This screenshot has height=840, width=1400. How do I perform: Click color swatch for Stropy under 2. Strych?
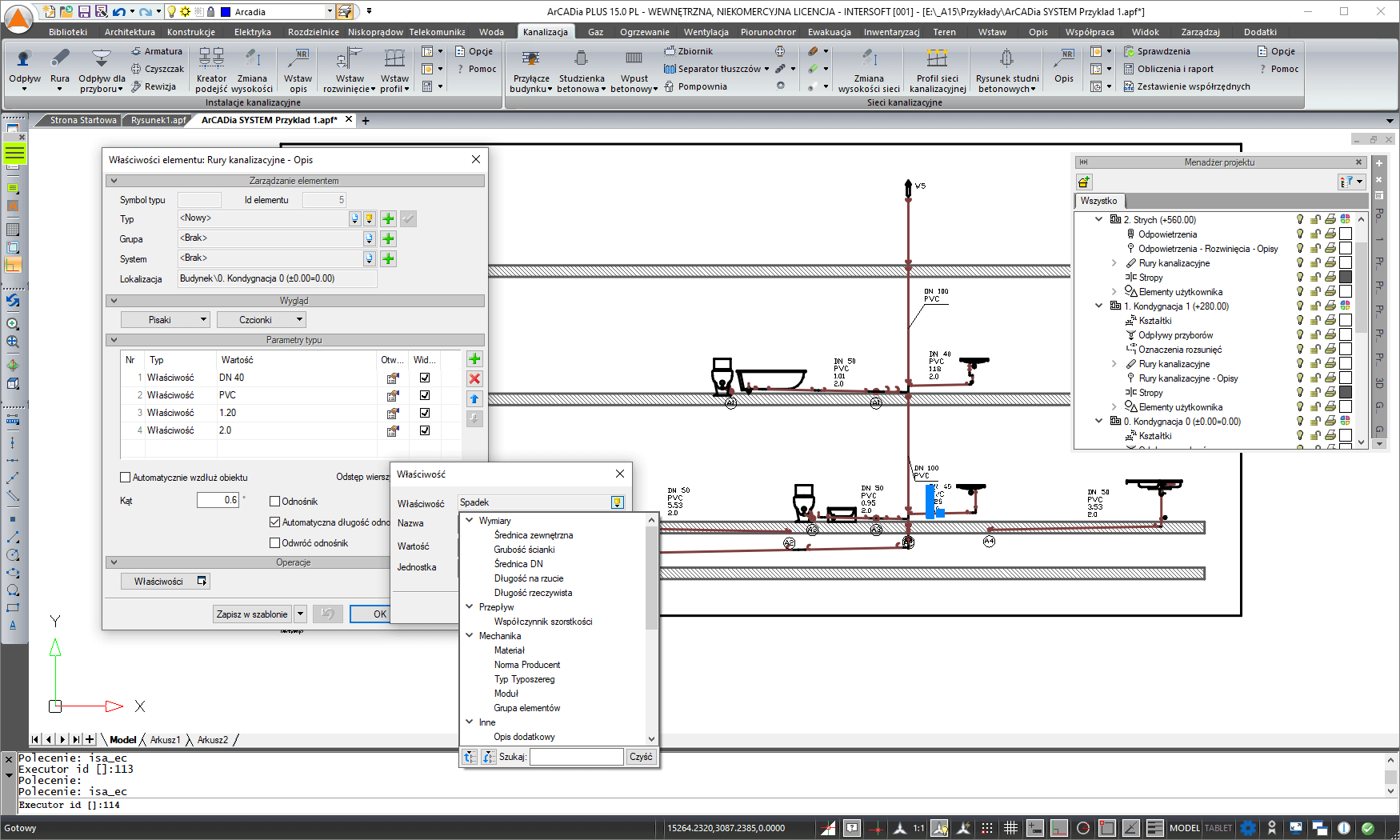point(1346,277)
